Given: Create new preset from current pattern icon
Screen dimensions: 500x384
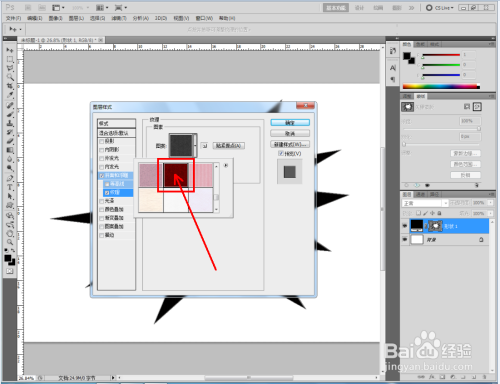Looking at the screenshot, I should 205,146.
